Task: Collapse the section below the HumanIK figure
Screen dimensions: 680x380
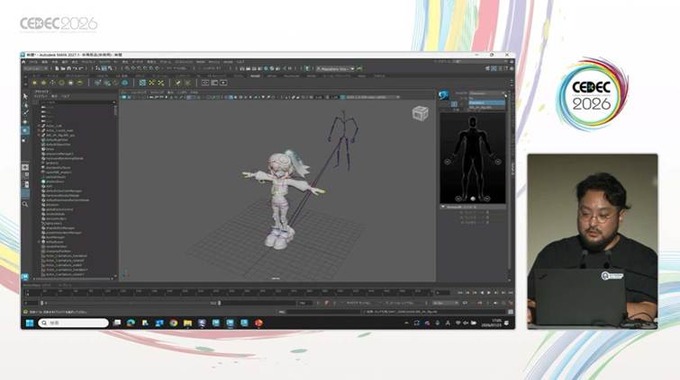Action: (444, 207)
